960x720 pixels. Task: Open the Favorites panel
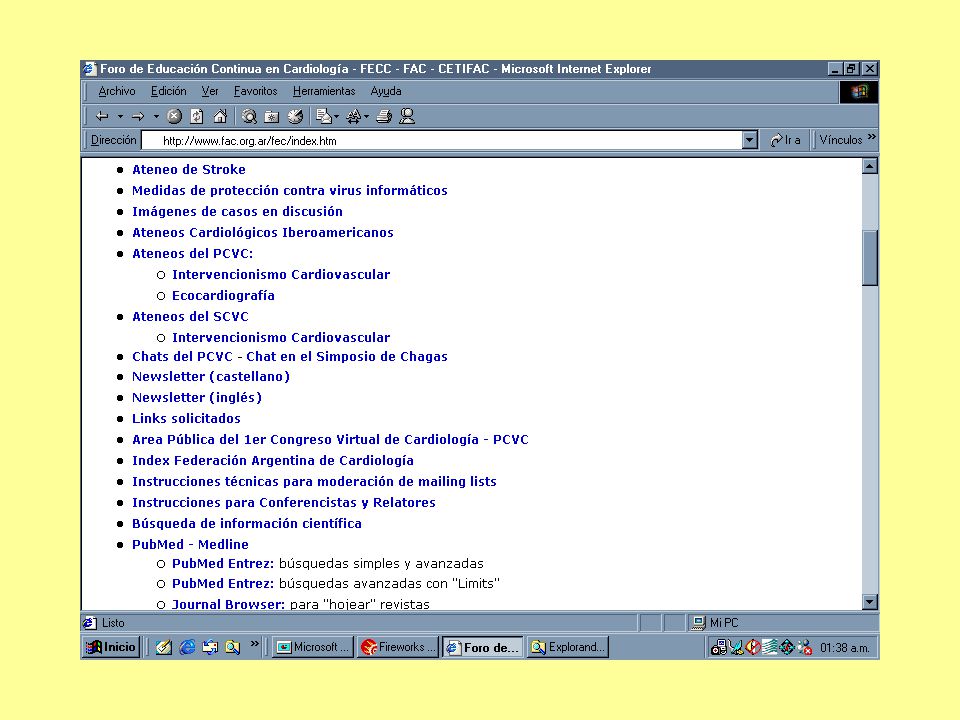[272, 116]
